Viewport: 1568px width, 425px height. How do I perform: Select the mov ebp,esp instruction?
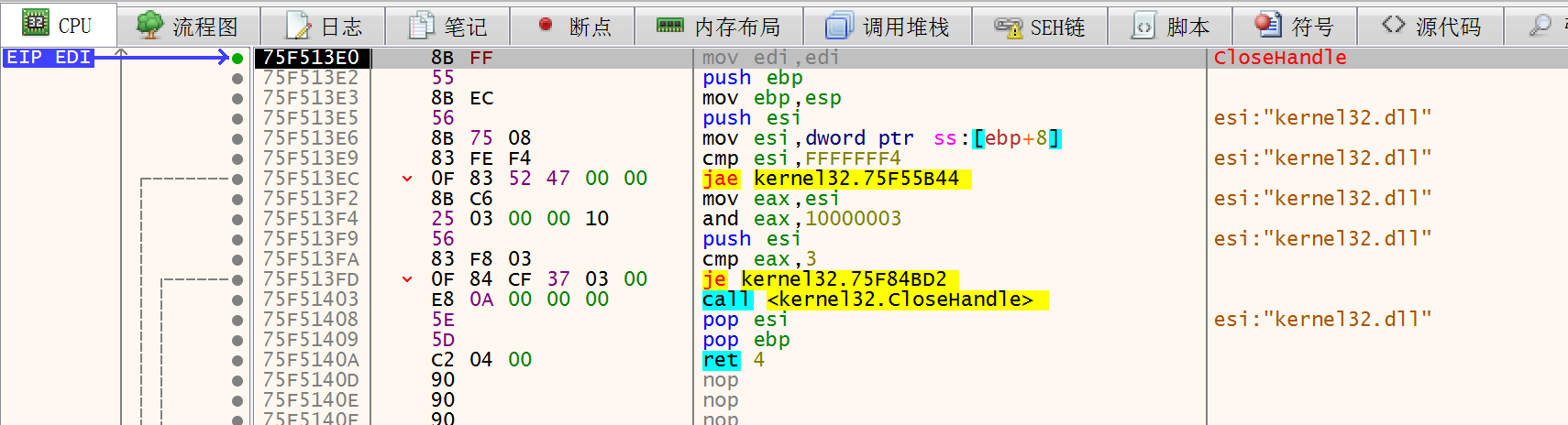(x=771, y=98)
